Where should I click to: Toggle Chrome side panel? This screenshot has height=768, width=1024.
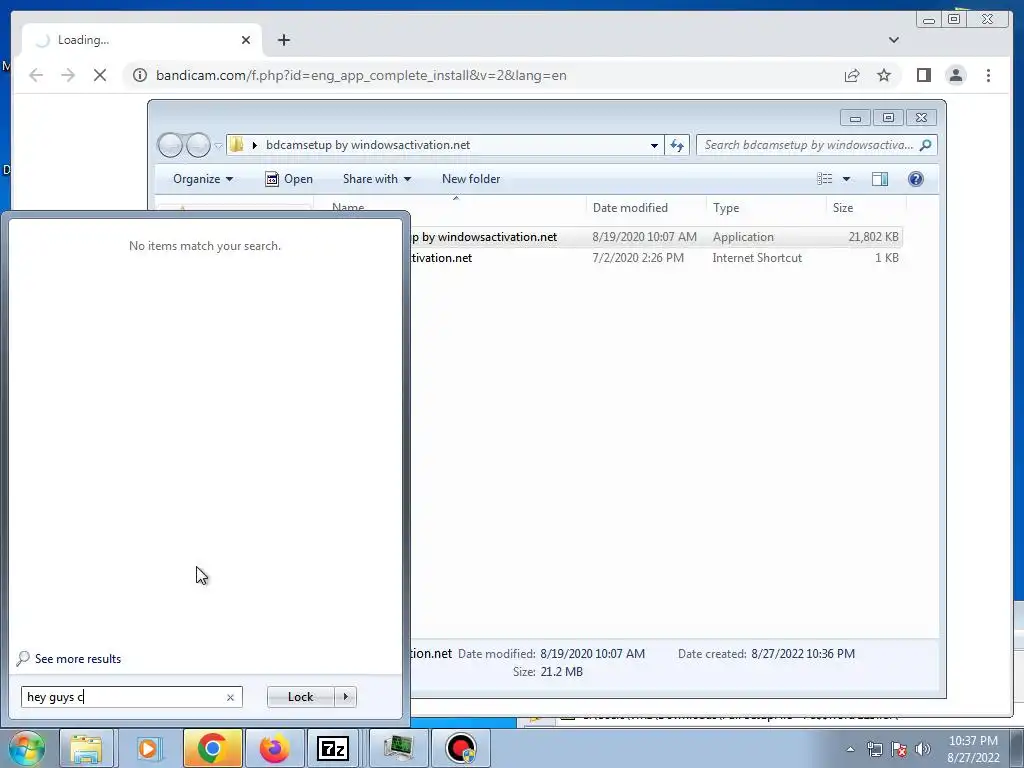tap(923, 75)
